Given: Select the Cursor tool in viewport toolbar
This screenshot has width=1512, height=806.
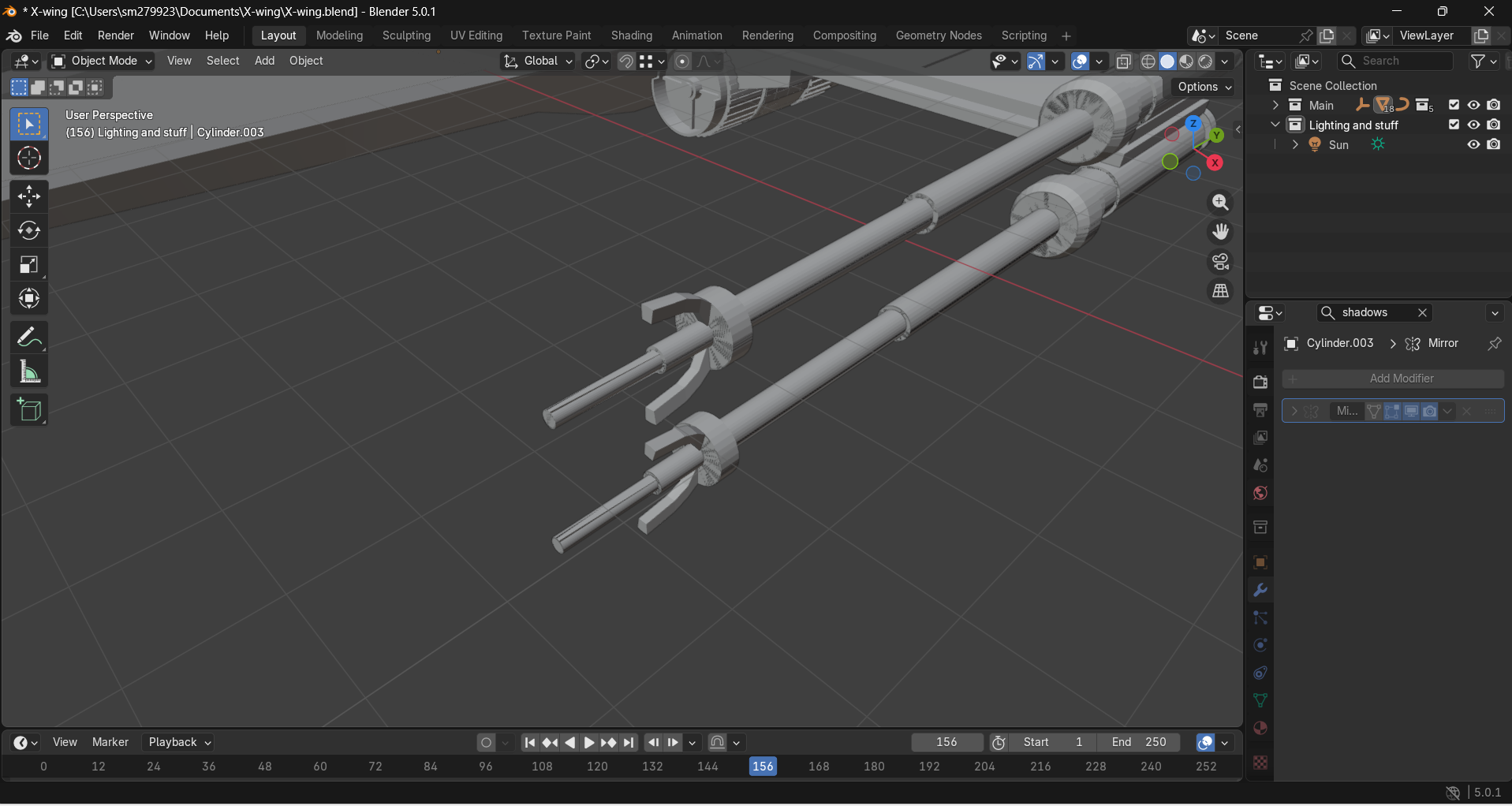Looking at the screenshot, I should coord(29,159).
